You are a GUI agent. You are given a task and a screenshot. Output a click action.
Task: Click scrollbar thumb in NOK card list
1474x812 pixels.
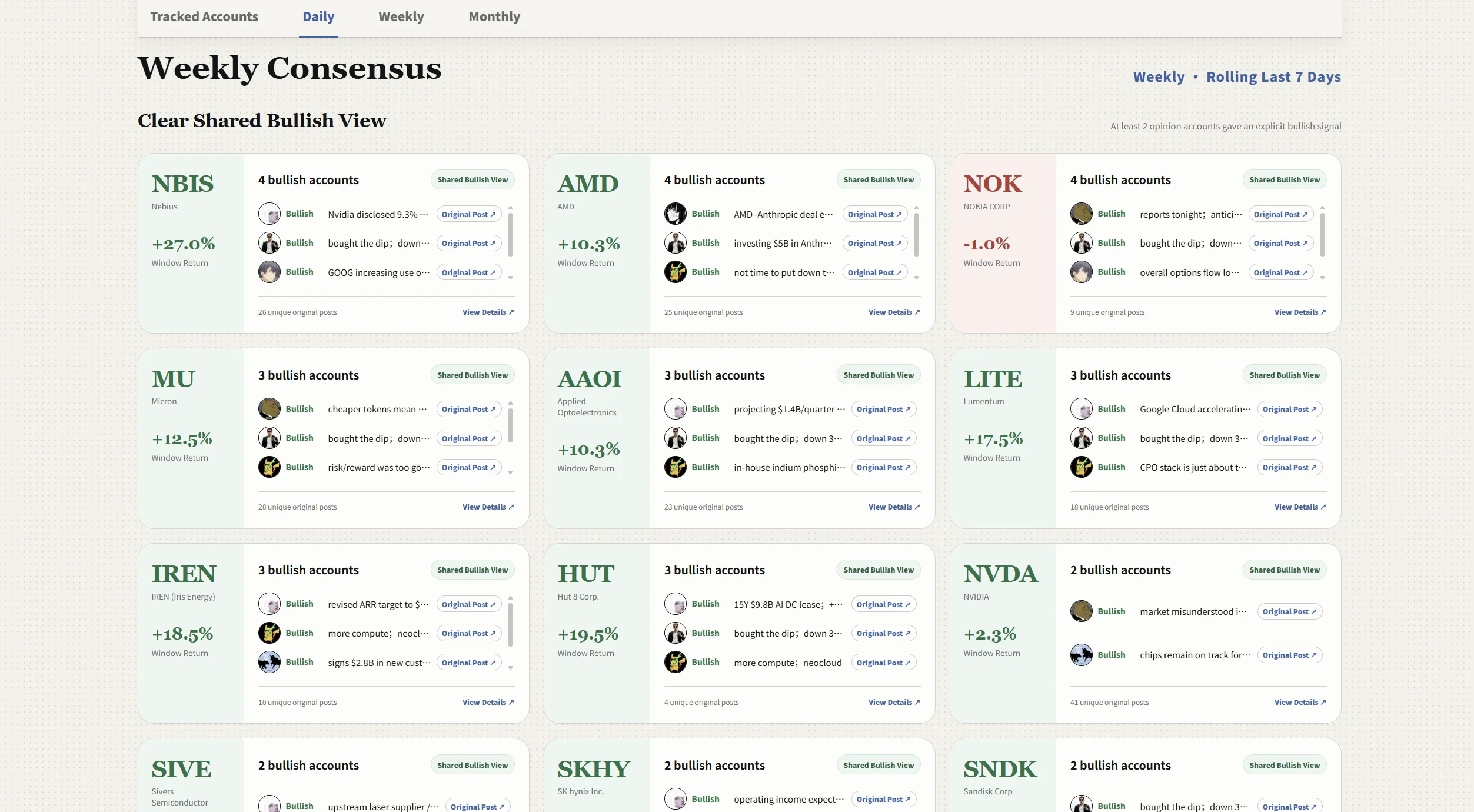pyautogui.click(x=1323, y=235)
